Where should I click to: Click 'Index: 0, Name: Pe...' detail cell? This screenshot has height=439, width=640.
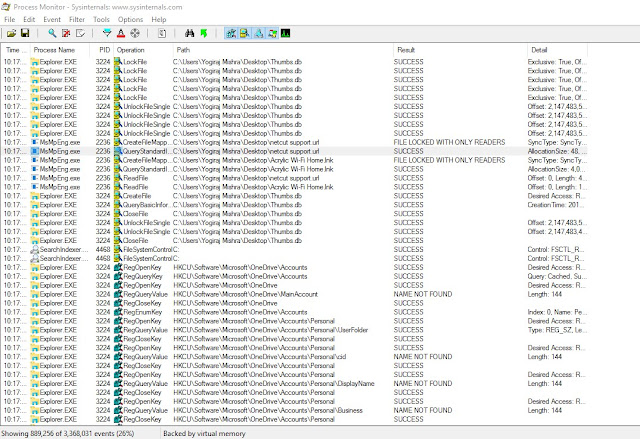(x=557, y=312)
